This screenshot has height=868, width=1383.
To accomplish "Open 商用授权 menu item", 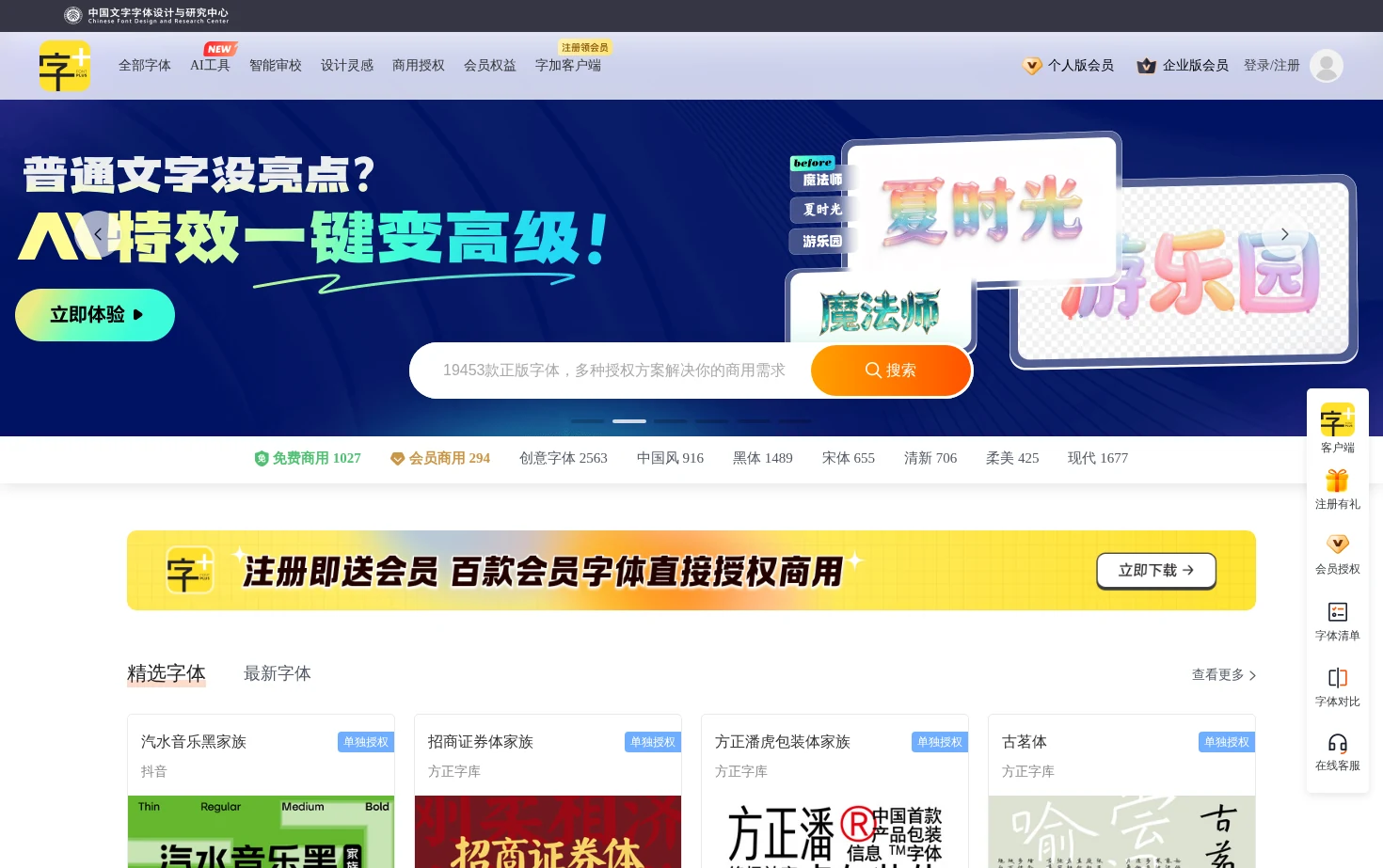I will point(419,65).
